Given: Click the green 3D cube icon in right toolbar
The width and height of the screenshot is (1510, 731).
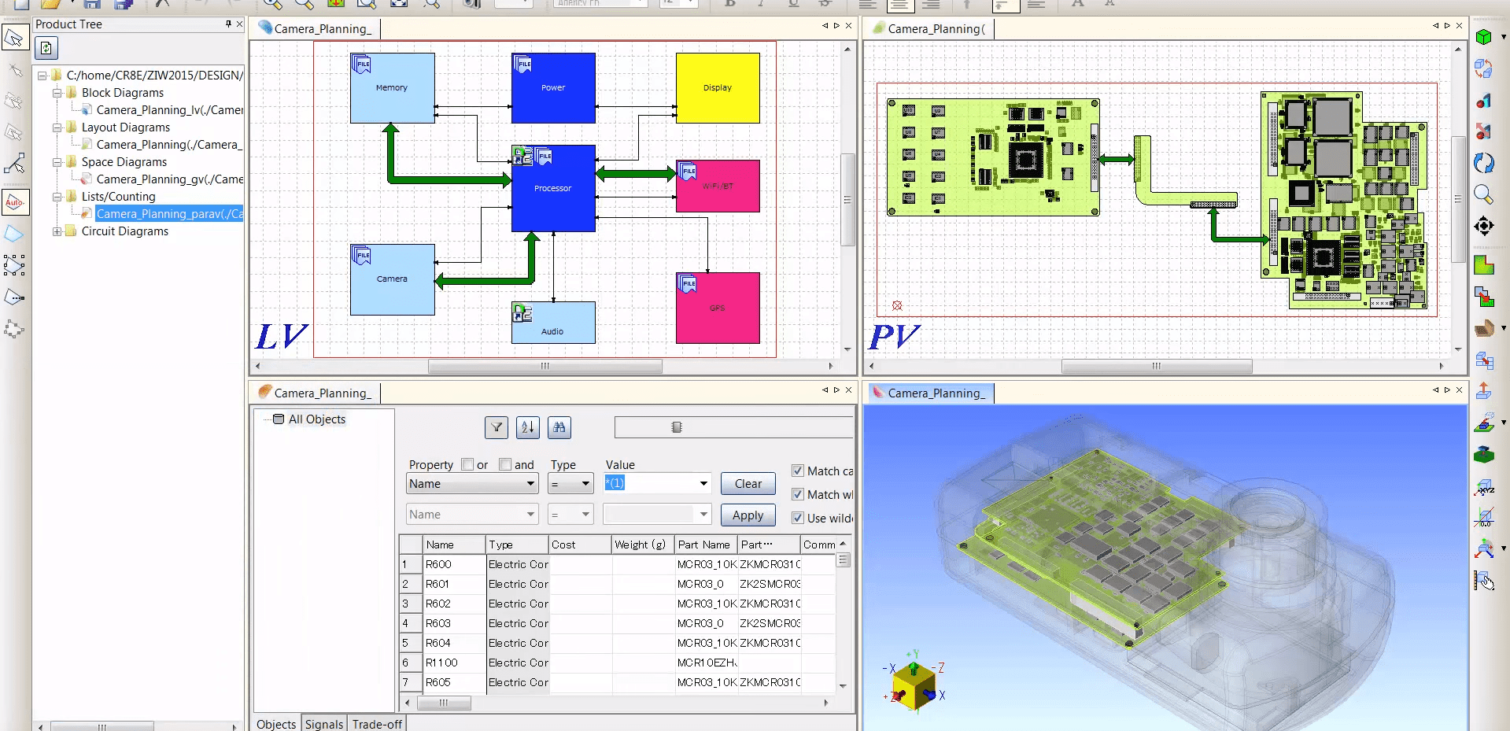Looking at the screenshot, I should pos(1484,37).
